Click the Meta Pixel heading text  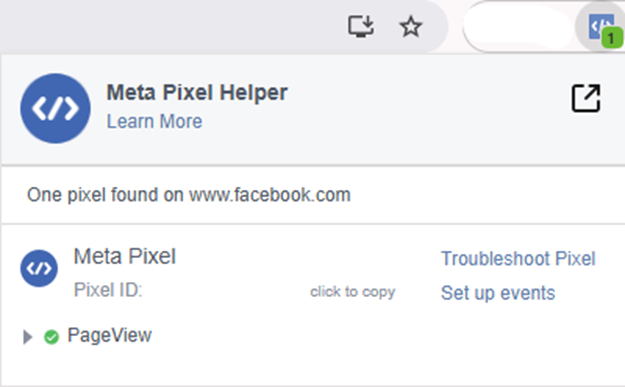pyautogui.click(x=125, y=256)
